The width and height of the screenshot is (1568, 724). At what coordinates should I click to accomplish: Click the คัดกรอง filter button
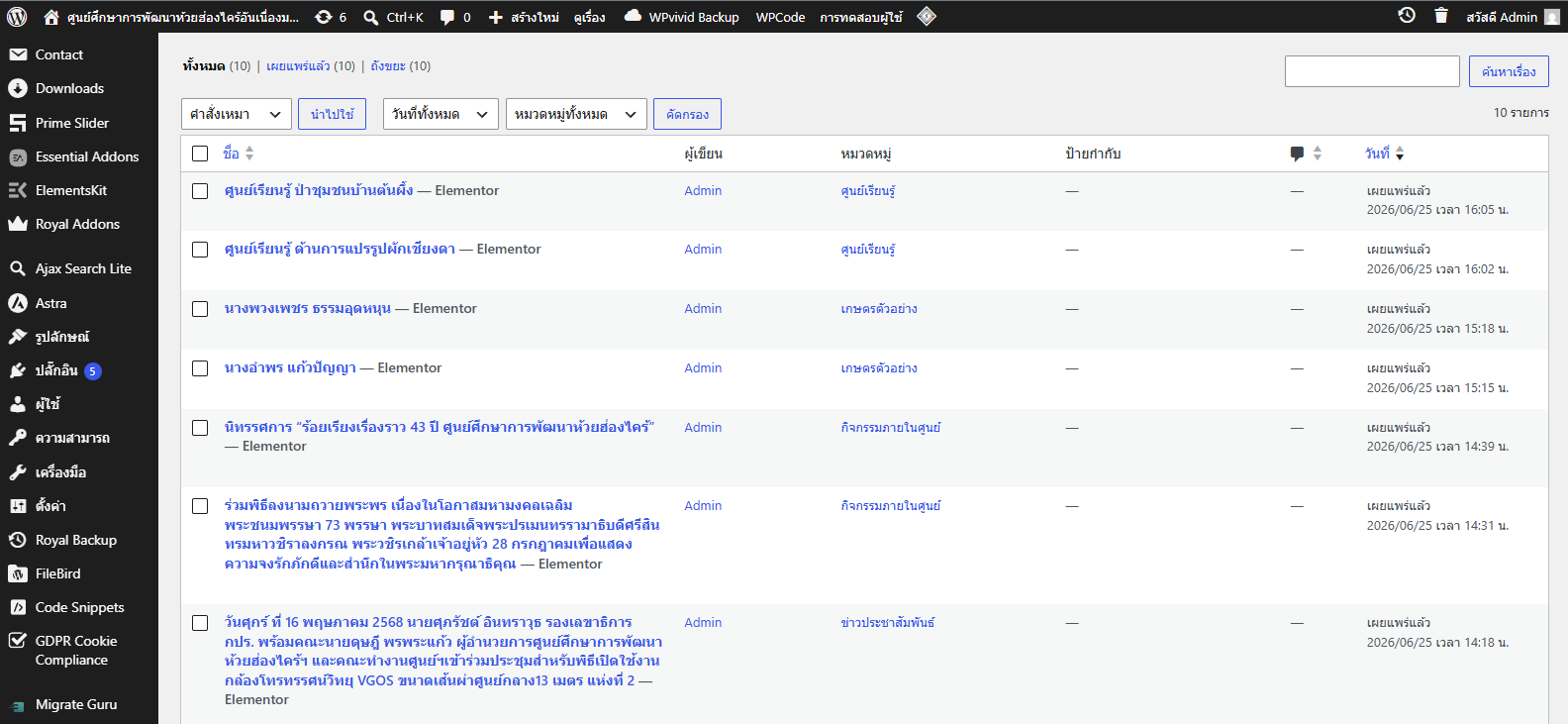(687, 114)
